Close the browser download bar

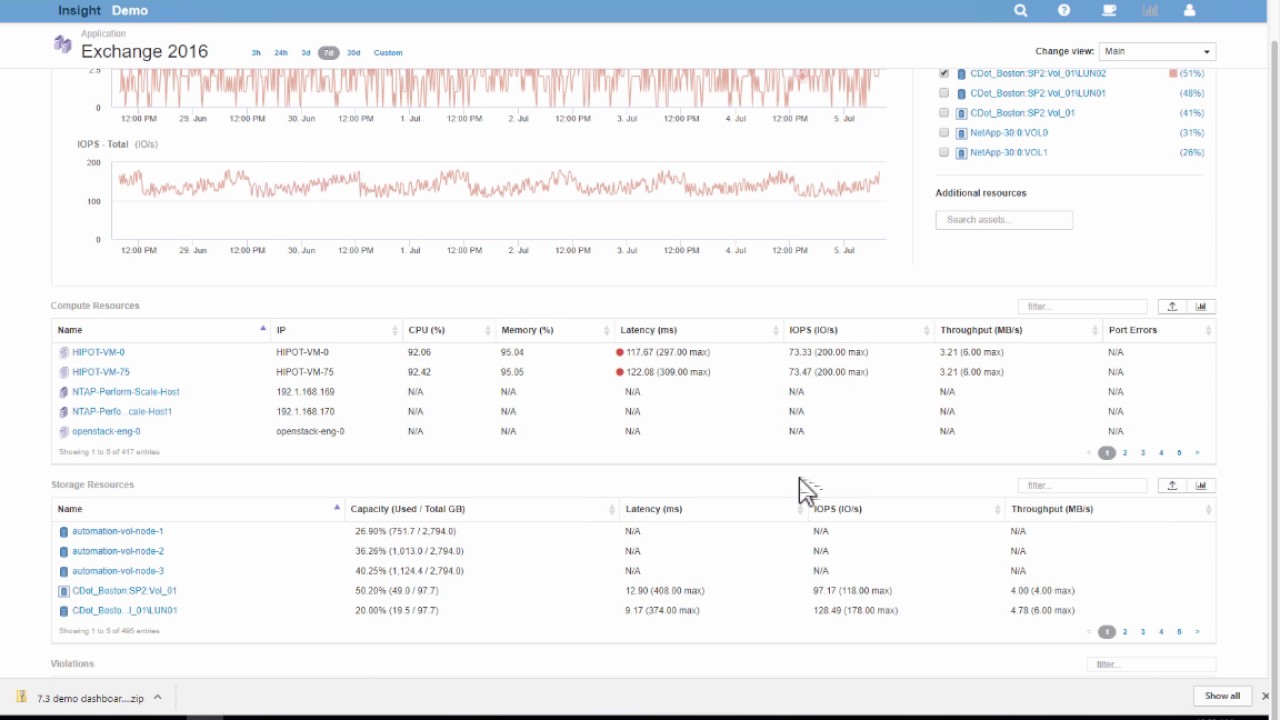(1265, 696)
